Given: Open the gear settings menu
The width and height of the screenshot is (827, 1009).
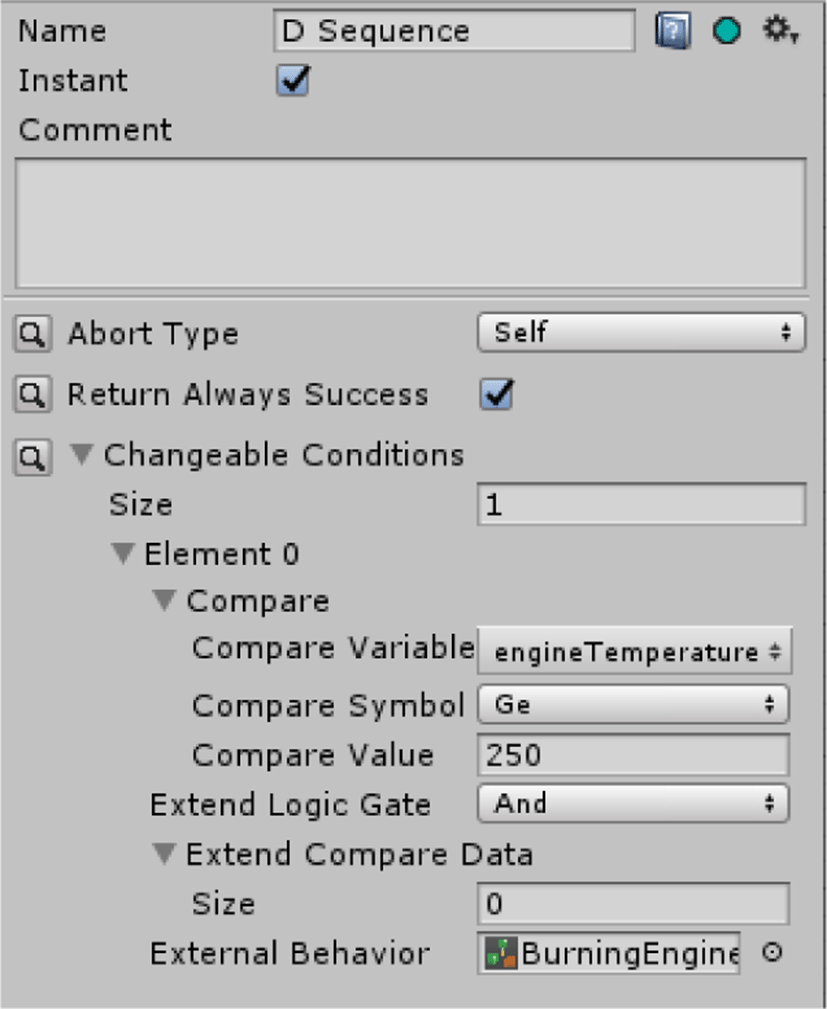Looking at the screenshot, I should (780, 30).
